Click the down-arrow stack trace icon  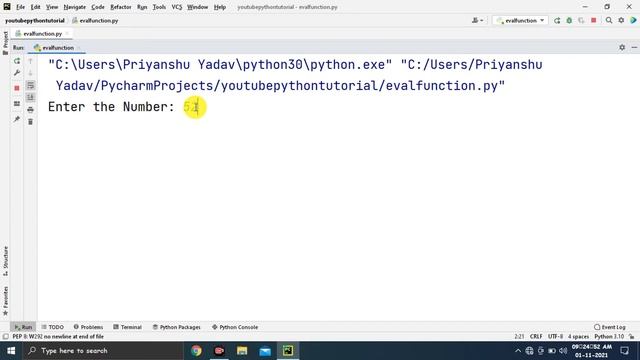coord(30,73)
